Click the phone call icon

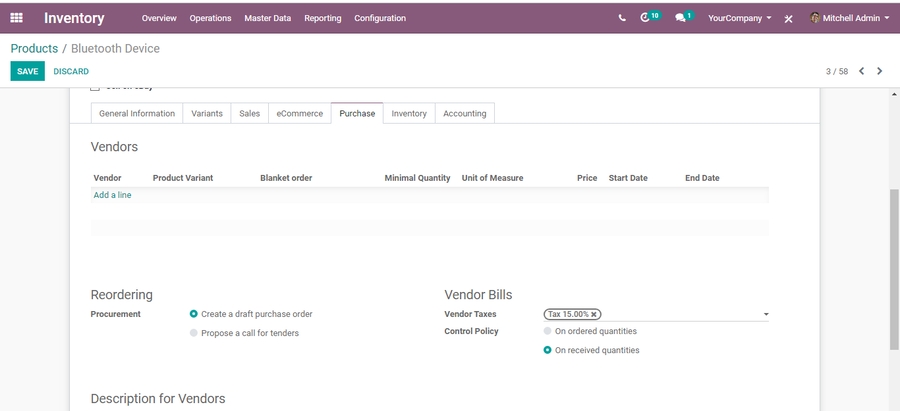pyautogui.click(x=622, y=18)
